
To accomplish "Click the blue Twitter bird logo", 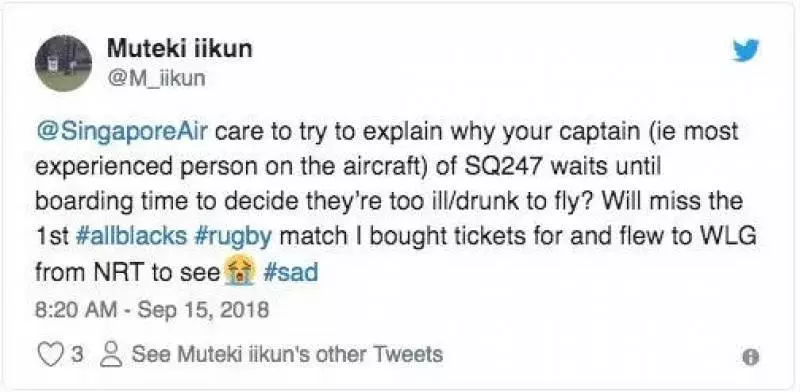I will tap(746, 50).
